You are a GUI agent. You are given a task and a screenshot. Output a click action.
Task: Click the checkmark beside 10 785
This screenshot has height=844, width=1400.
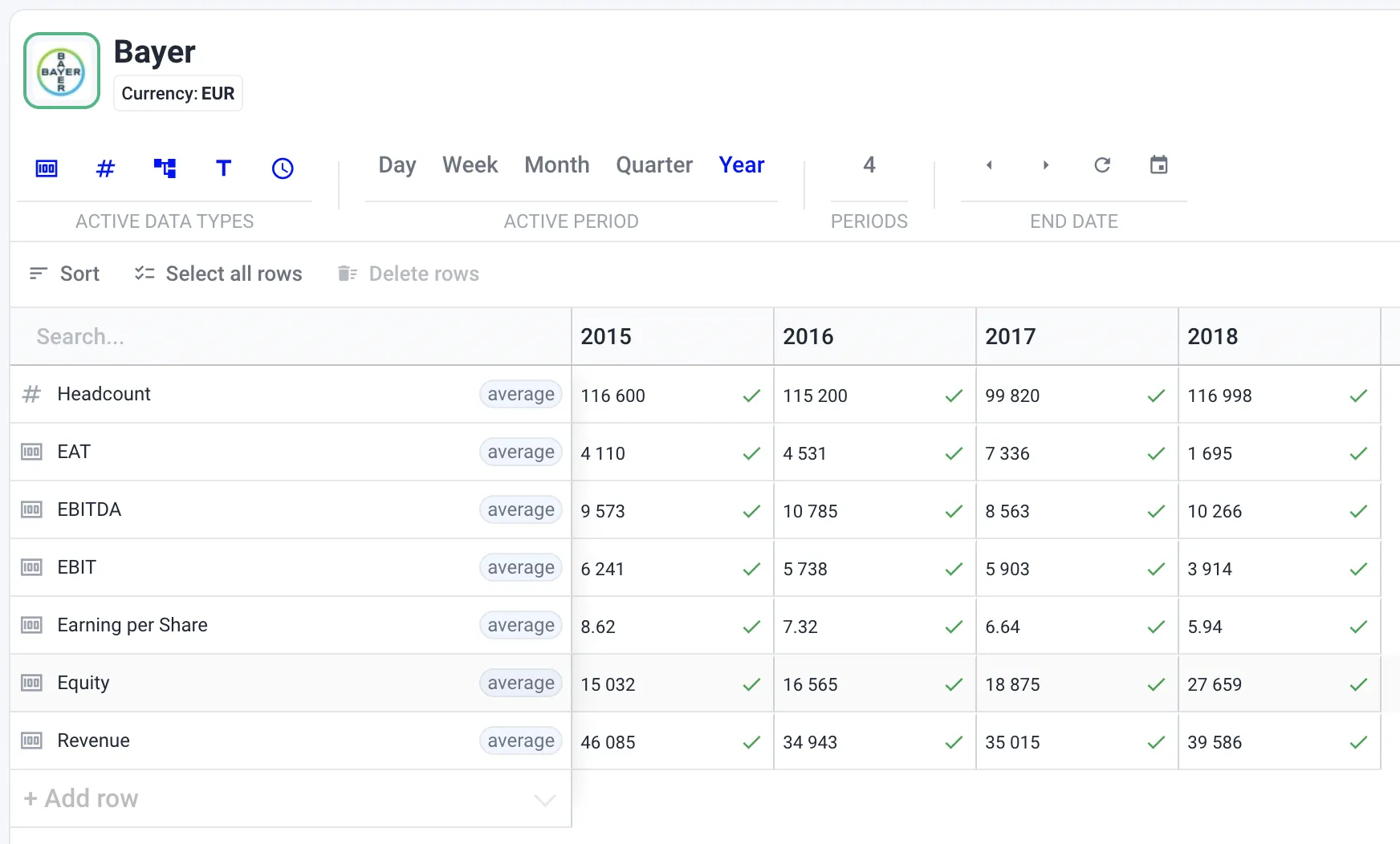pos(954,511)
